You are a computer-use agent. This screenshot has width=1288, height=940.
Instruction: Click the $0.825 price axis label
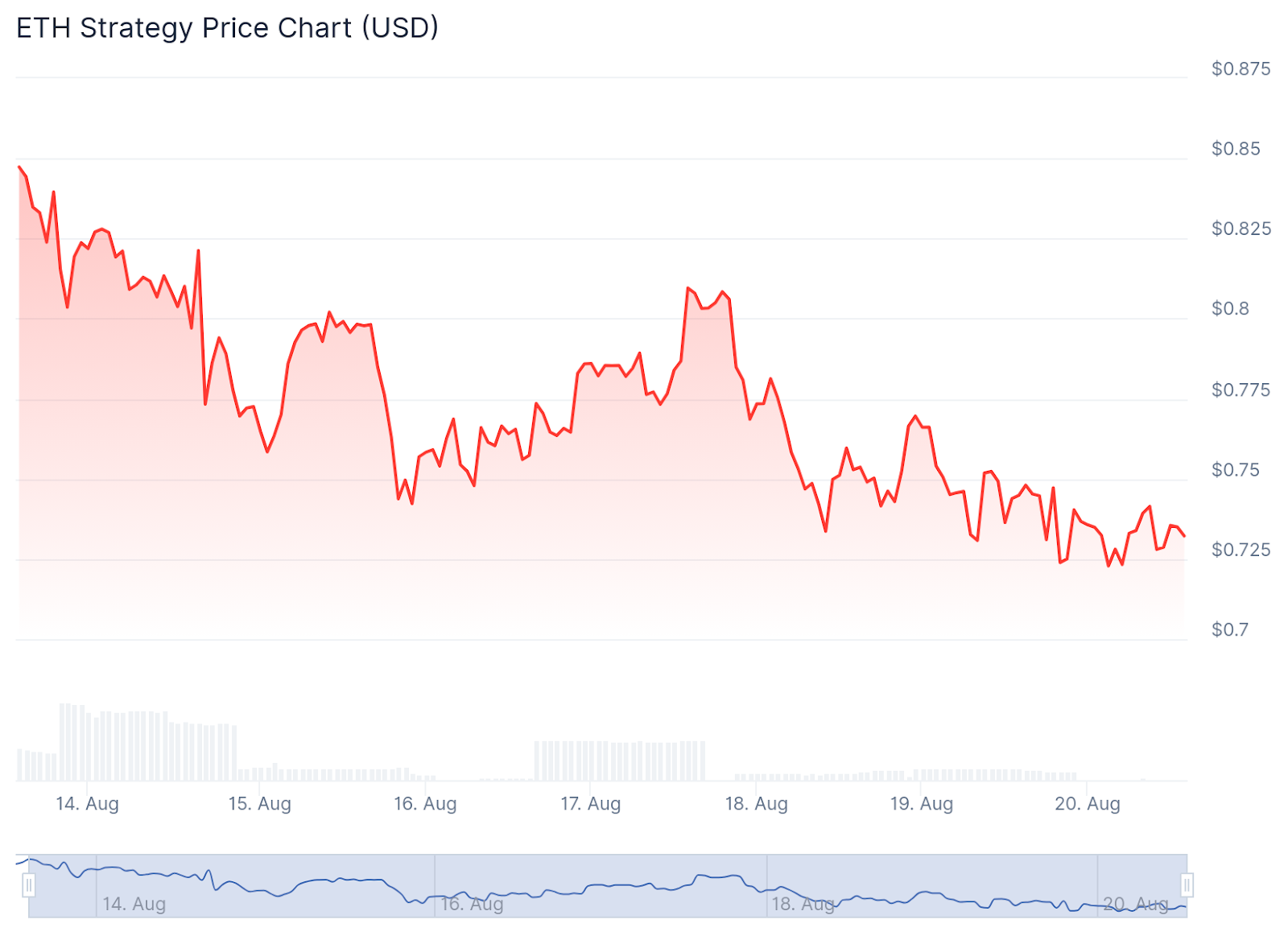1241,229
